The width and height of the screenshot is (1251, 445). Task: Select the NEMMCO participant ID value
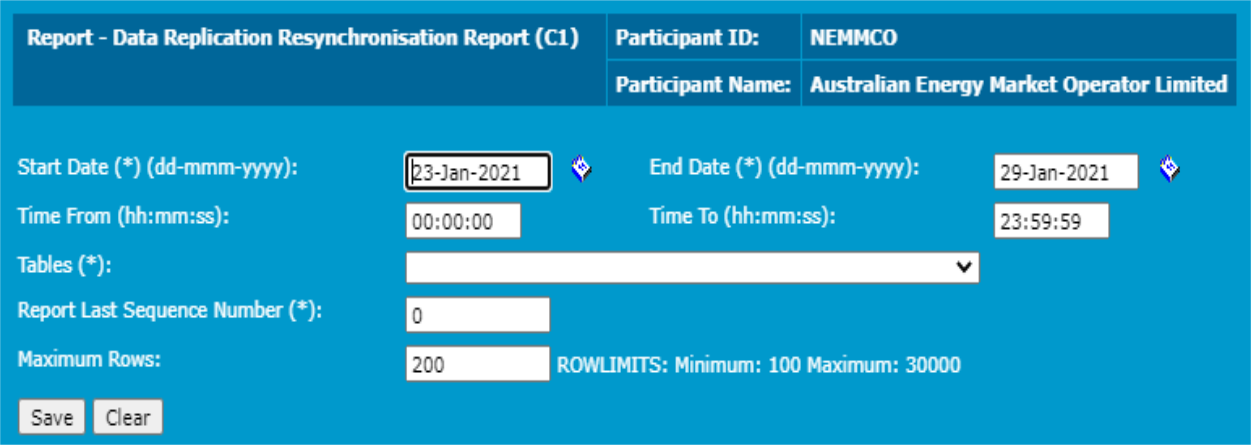point(854,39)
